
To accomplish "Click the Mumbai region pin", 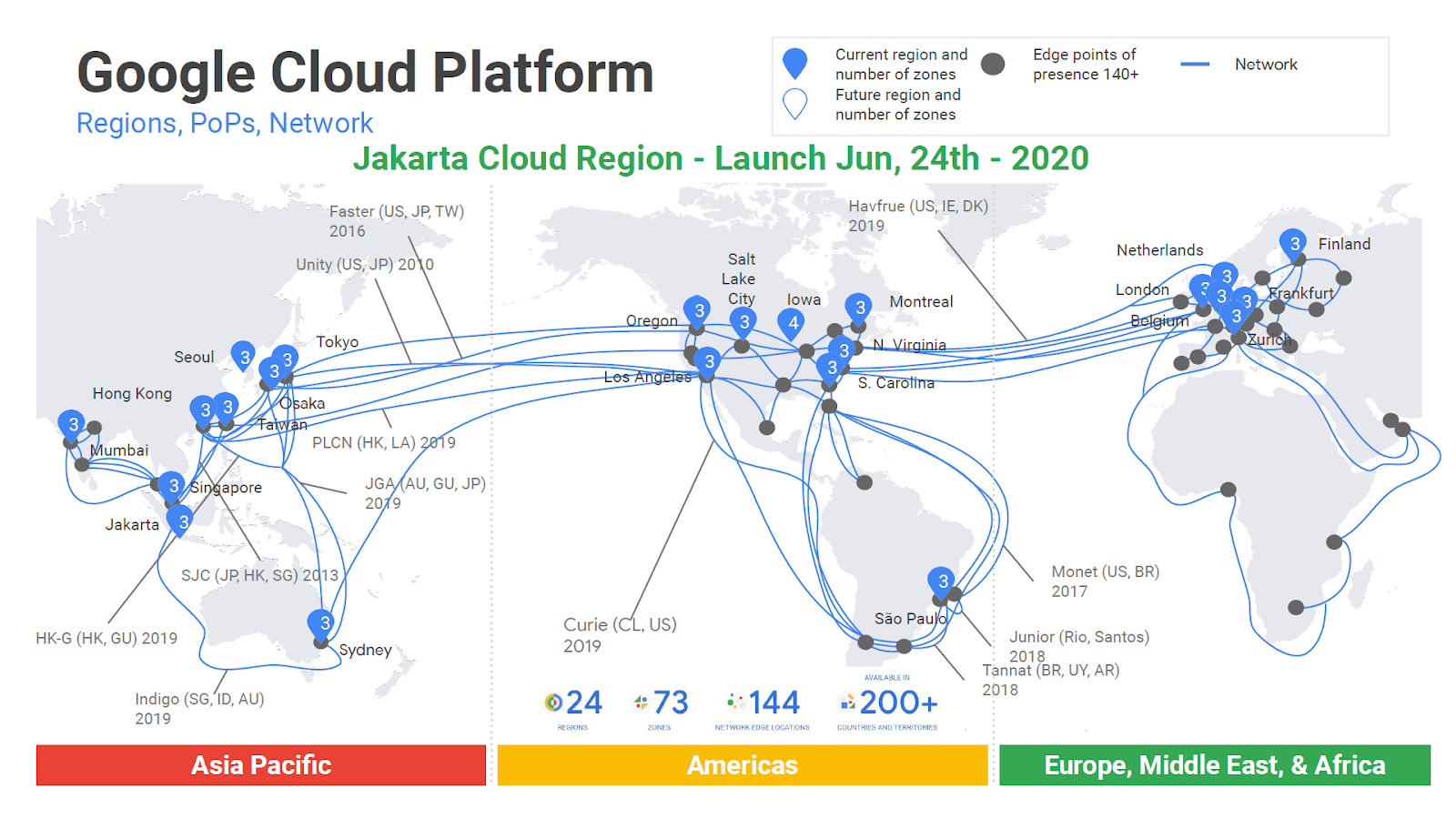I will tap(71, 425).
